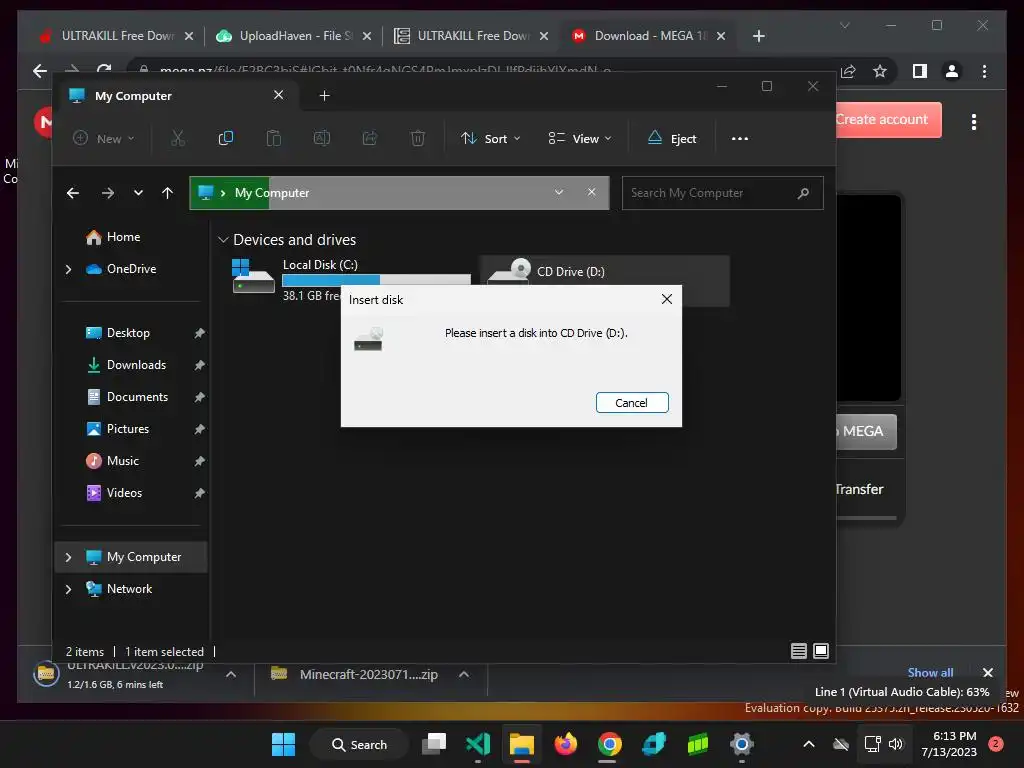Expand the Network tree node

(69, 589)
